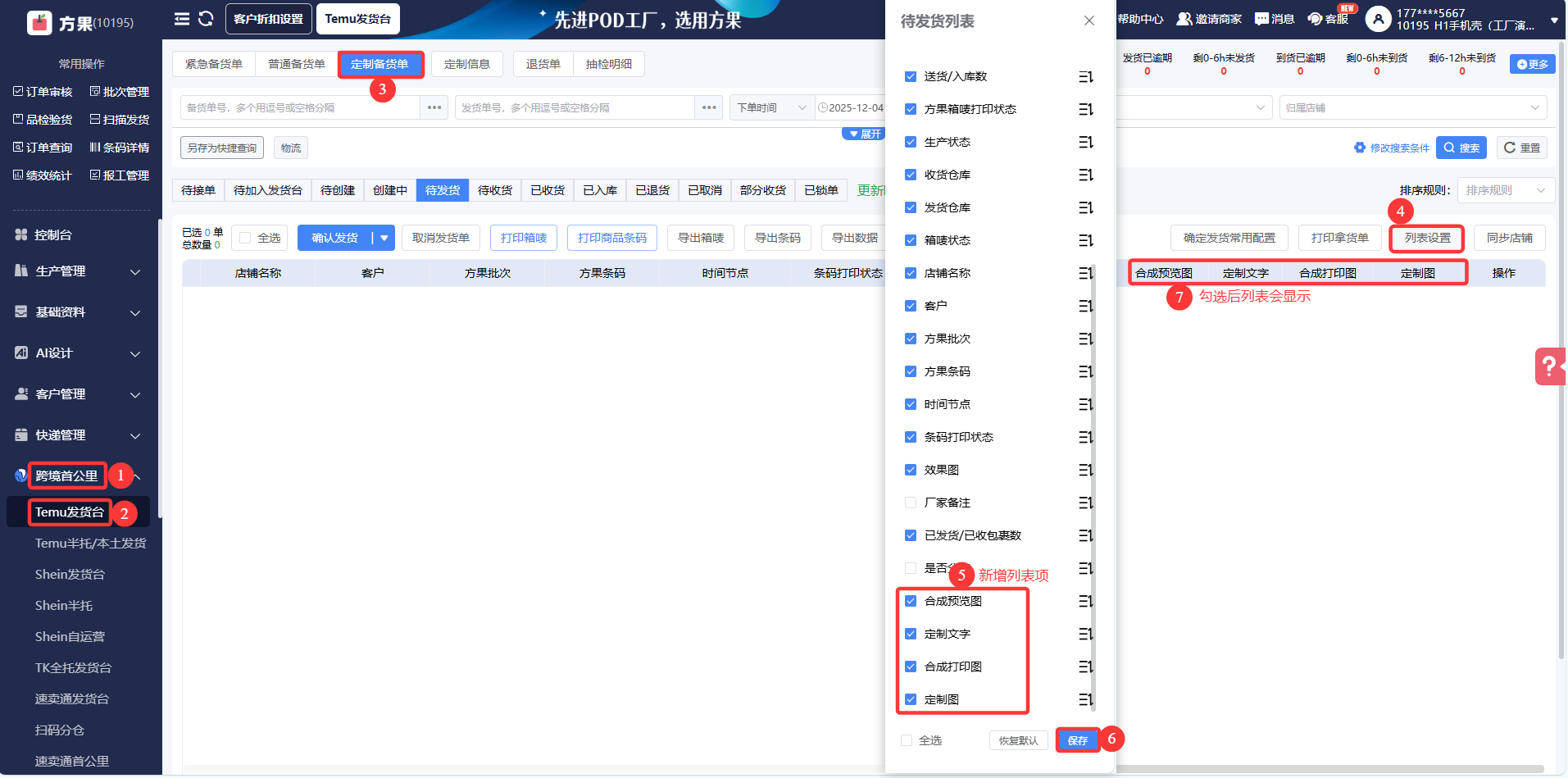
Task: Open 排序规则 dropdown
Action: 1506,190
